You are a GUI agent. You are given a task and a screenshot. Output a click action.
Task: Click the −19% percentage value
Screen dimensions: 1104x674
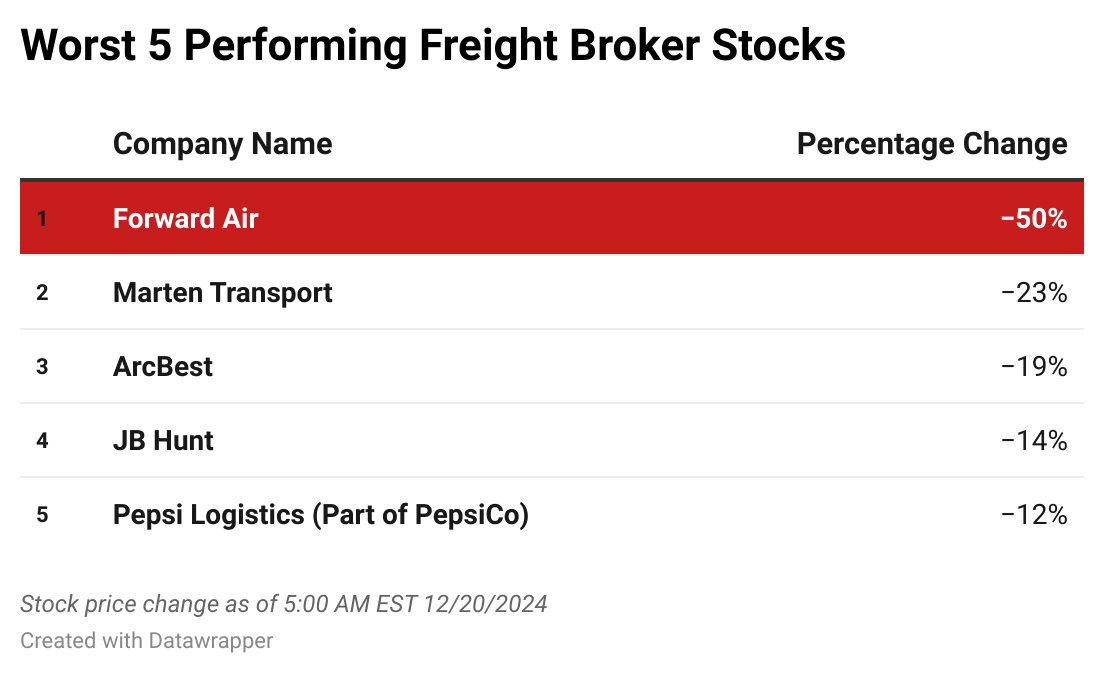[x=1034, y=366]
